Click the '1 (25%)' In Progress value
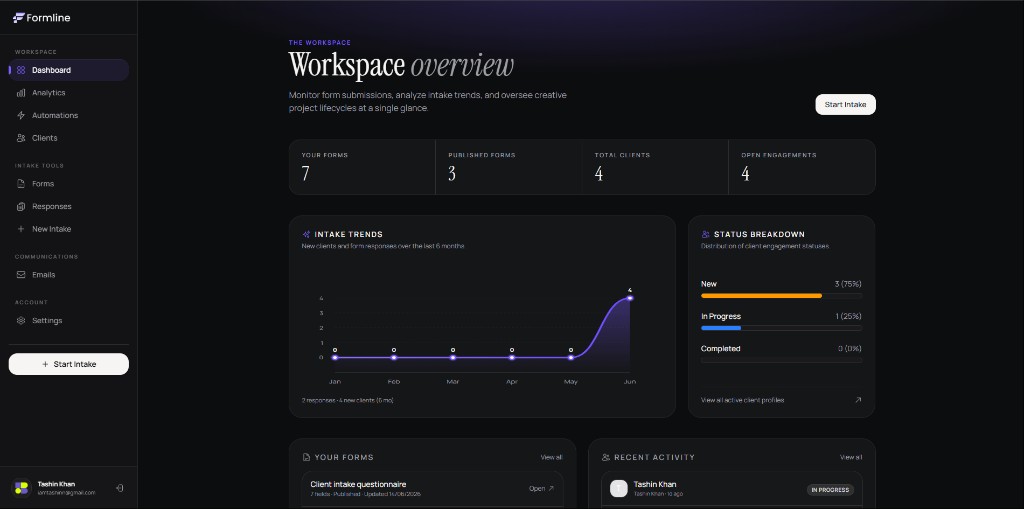 [848, 316]
